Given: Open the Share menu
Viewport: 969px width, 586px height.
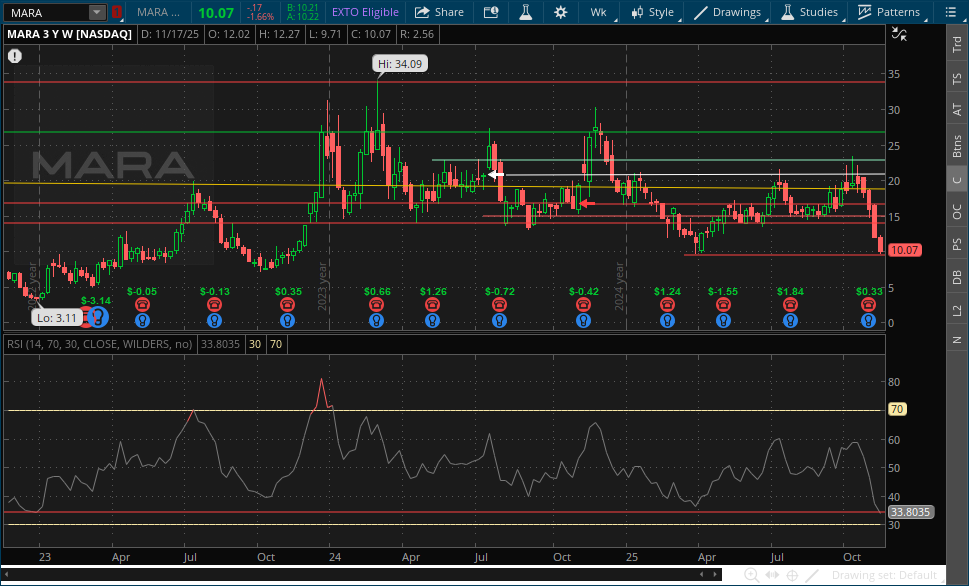Looking at the screenshot, I should pyautogui.click(x=439, y=12).
